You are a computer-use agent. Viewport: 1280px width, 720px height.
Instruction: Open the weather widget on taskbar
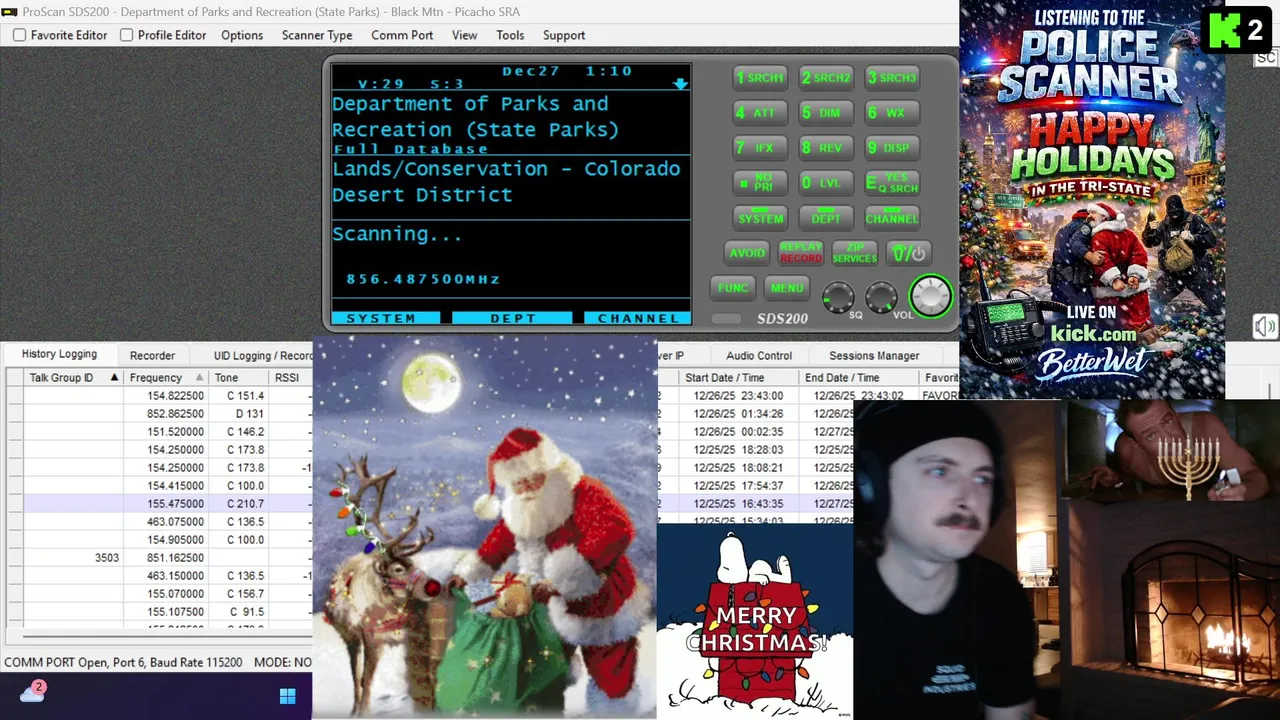point(33,692)
